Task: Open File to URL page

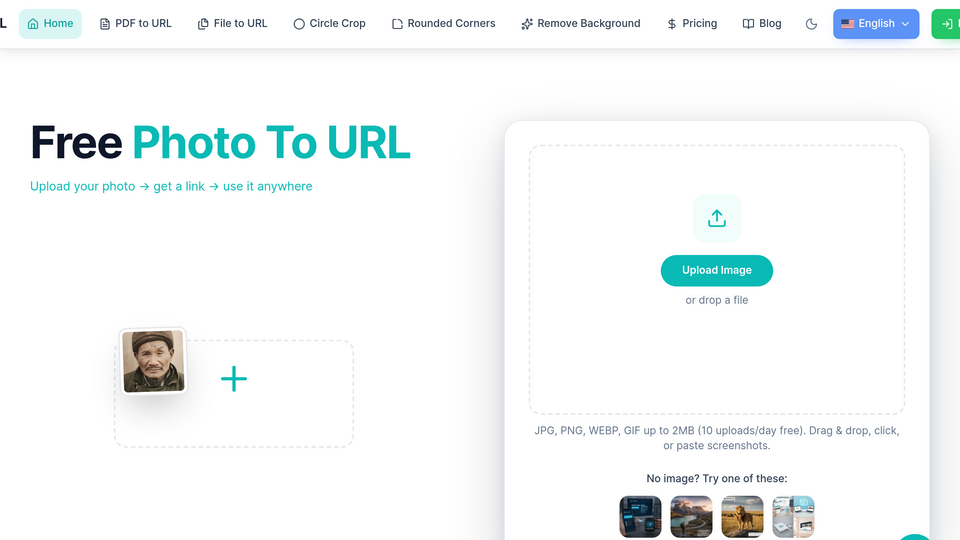Action: pos(233,24)
